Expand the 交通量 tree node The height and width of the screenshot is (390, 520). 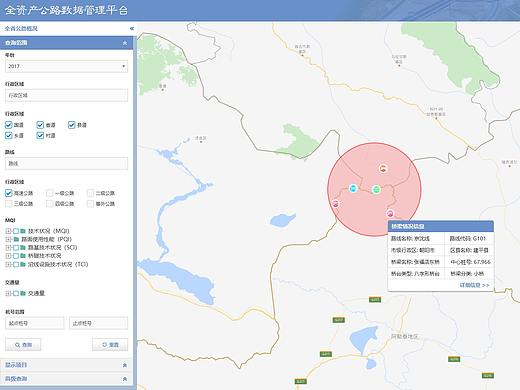(x=8, y=293)
